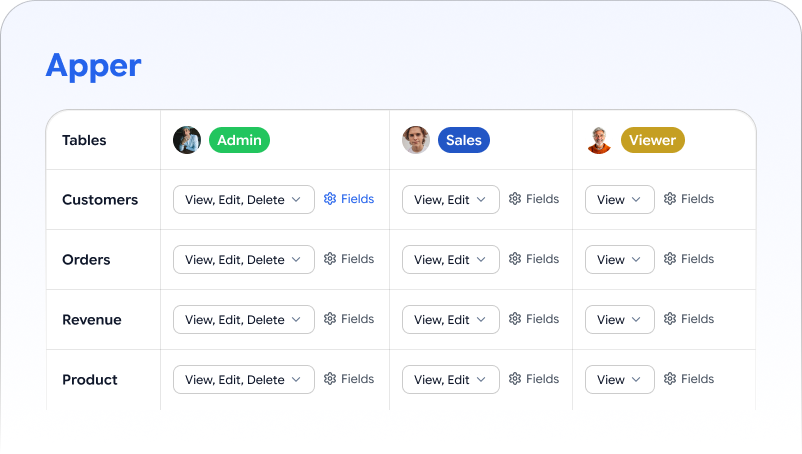Expand Sales Product permission dropdown
The image size is (802, 454).
click(451, 379)
